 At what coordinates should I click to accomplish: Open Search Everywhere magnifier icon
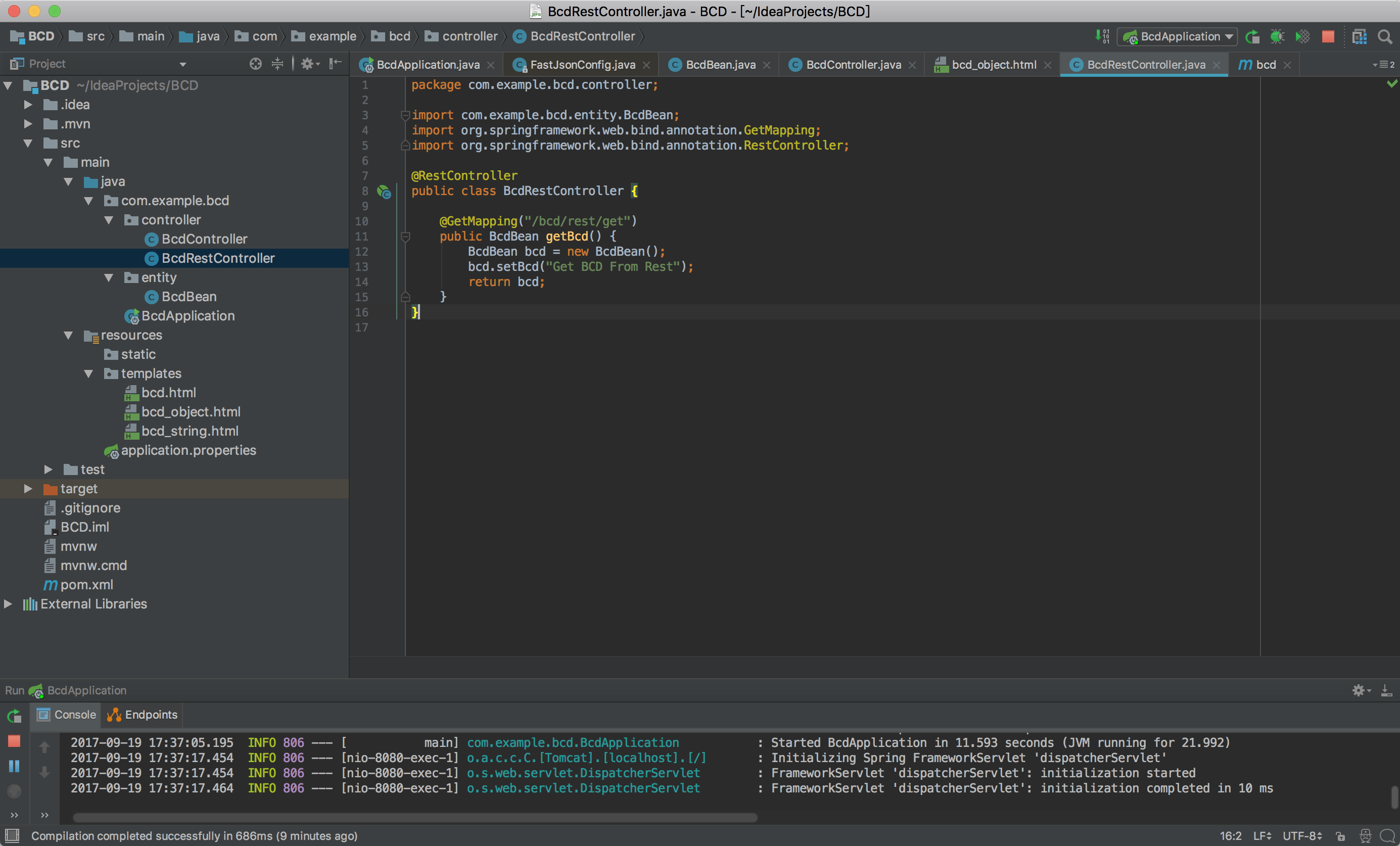click(x=1385, y=36)
